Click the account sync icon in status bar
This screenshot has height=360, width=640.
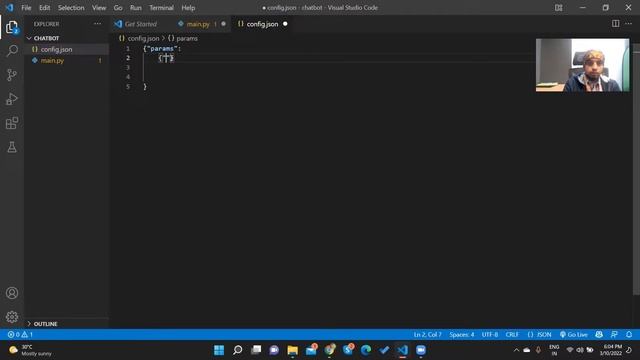(x=599, y=334)
